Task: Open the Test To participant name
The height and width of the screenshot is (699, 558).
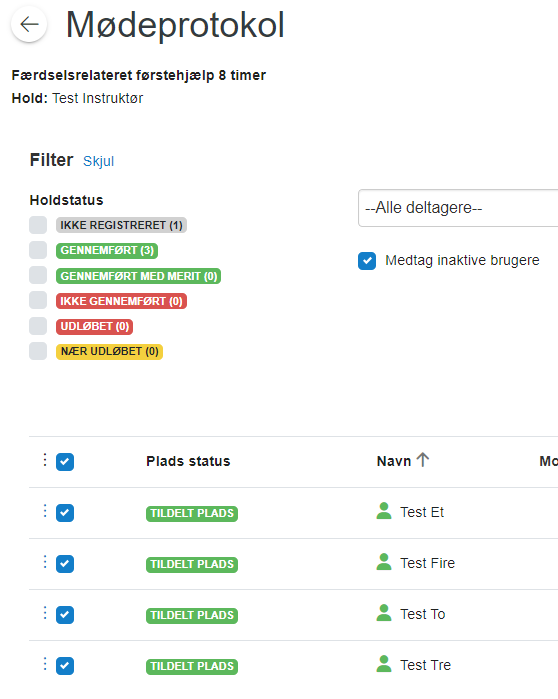Action: point(423,614)
